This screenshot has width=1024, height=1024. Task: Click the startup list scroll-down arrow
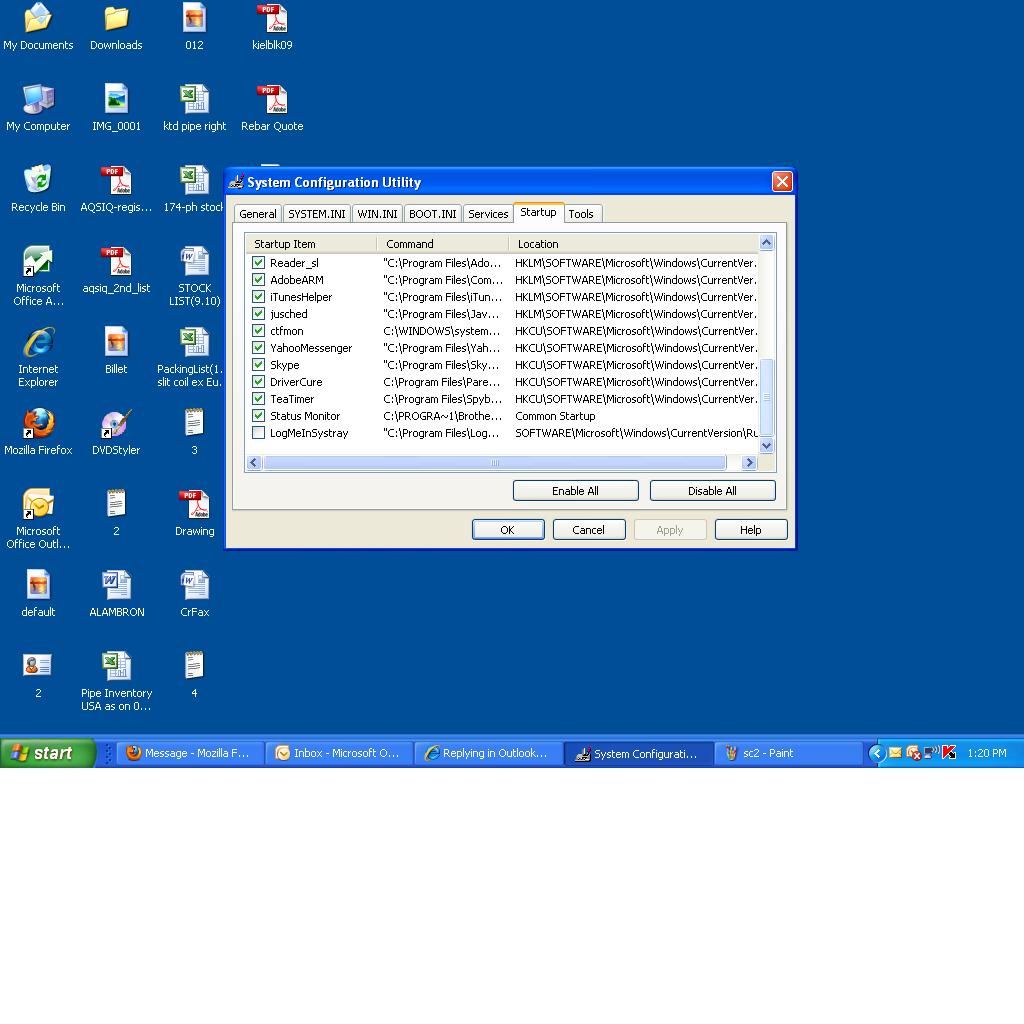767,446
